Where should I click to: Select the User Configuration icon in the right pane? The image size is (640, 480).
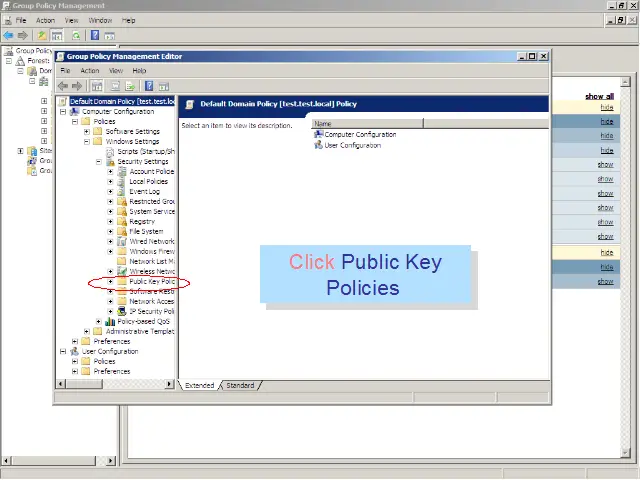click(x=319, y=145)
